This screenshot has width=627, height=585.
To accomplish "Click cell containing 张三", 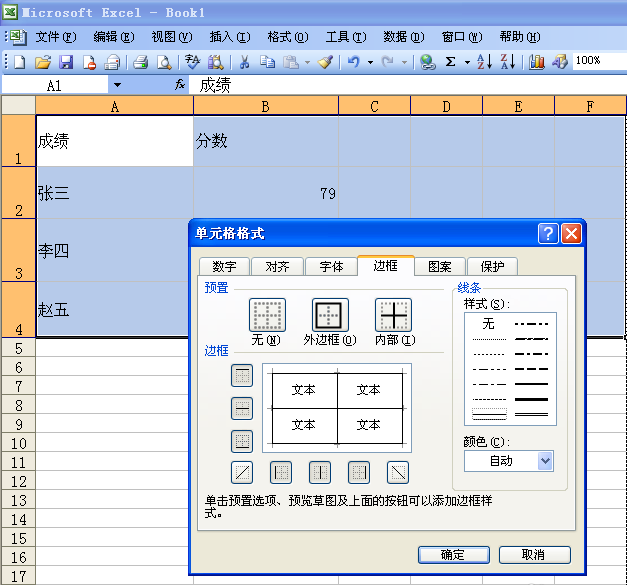I will pyautogui.click(x=115, y=193).
